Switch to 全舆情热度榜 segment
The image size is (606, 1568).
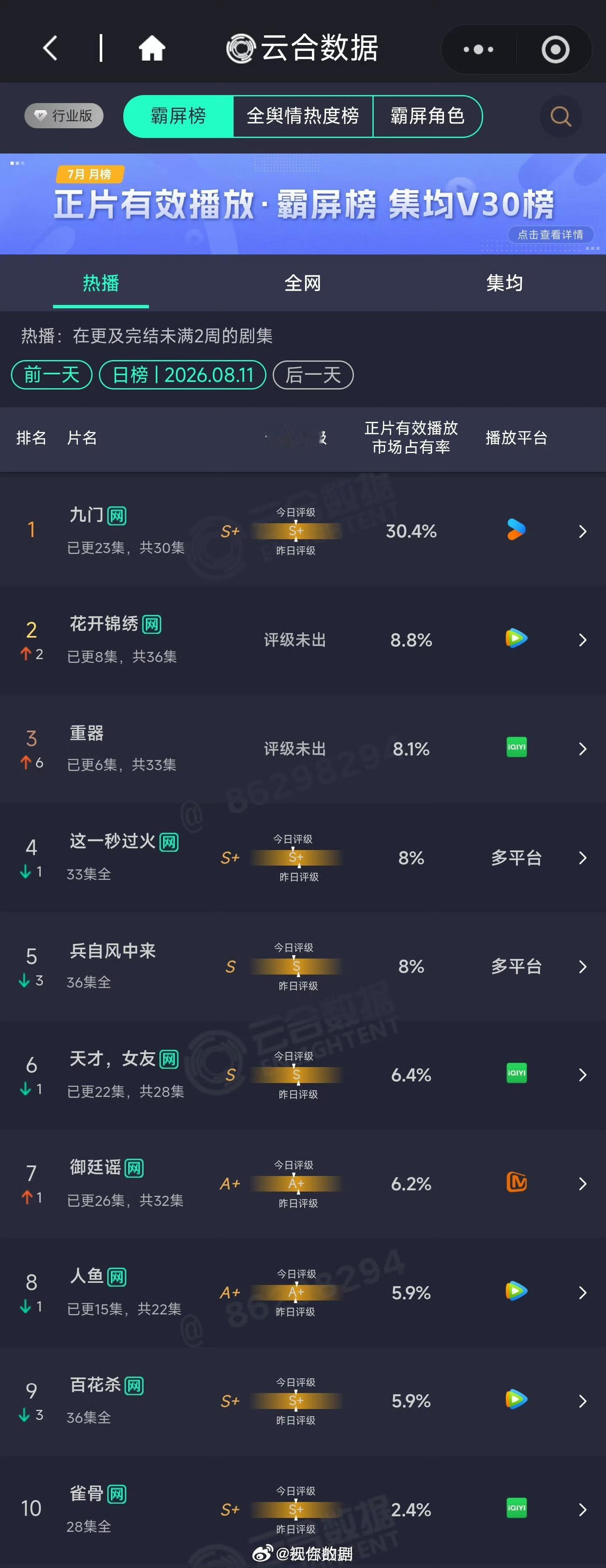pyautogui.click(x=303, y=116)
